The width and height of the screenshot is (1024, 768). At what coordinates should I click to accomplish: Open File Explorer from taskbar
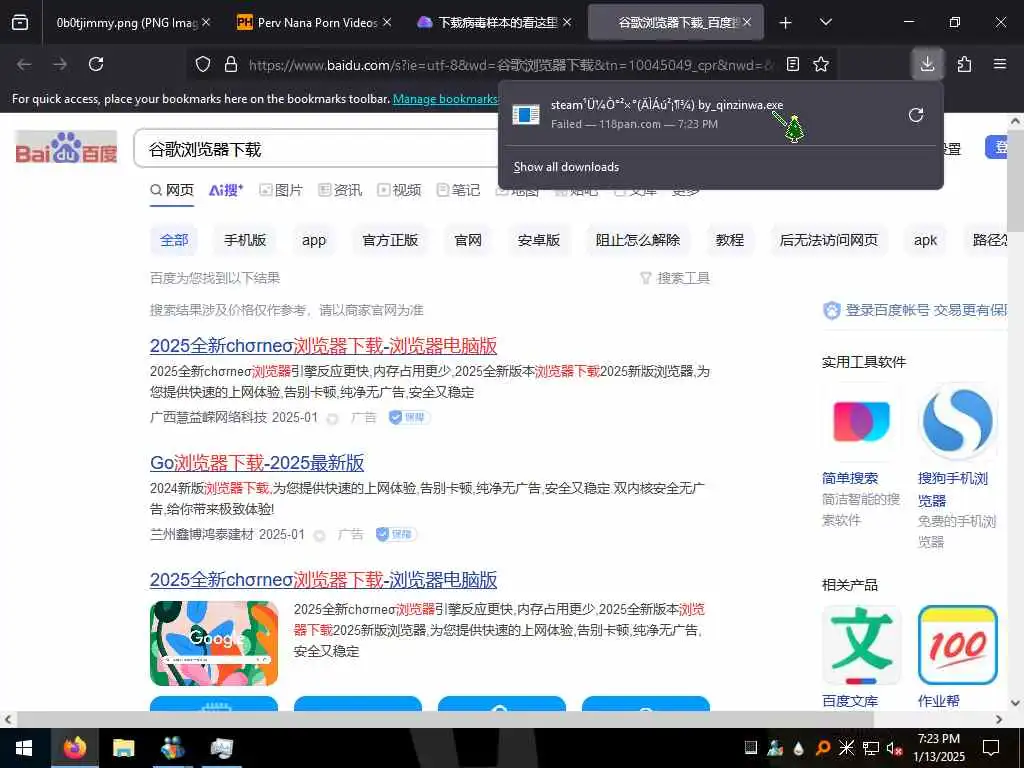pos(123,748)
